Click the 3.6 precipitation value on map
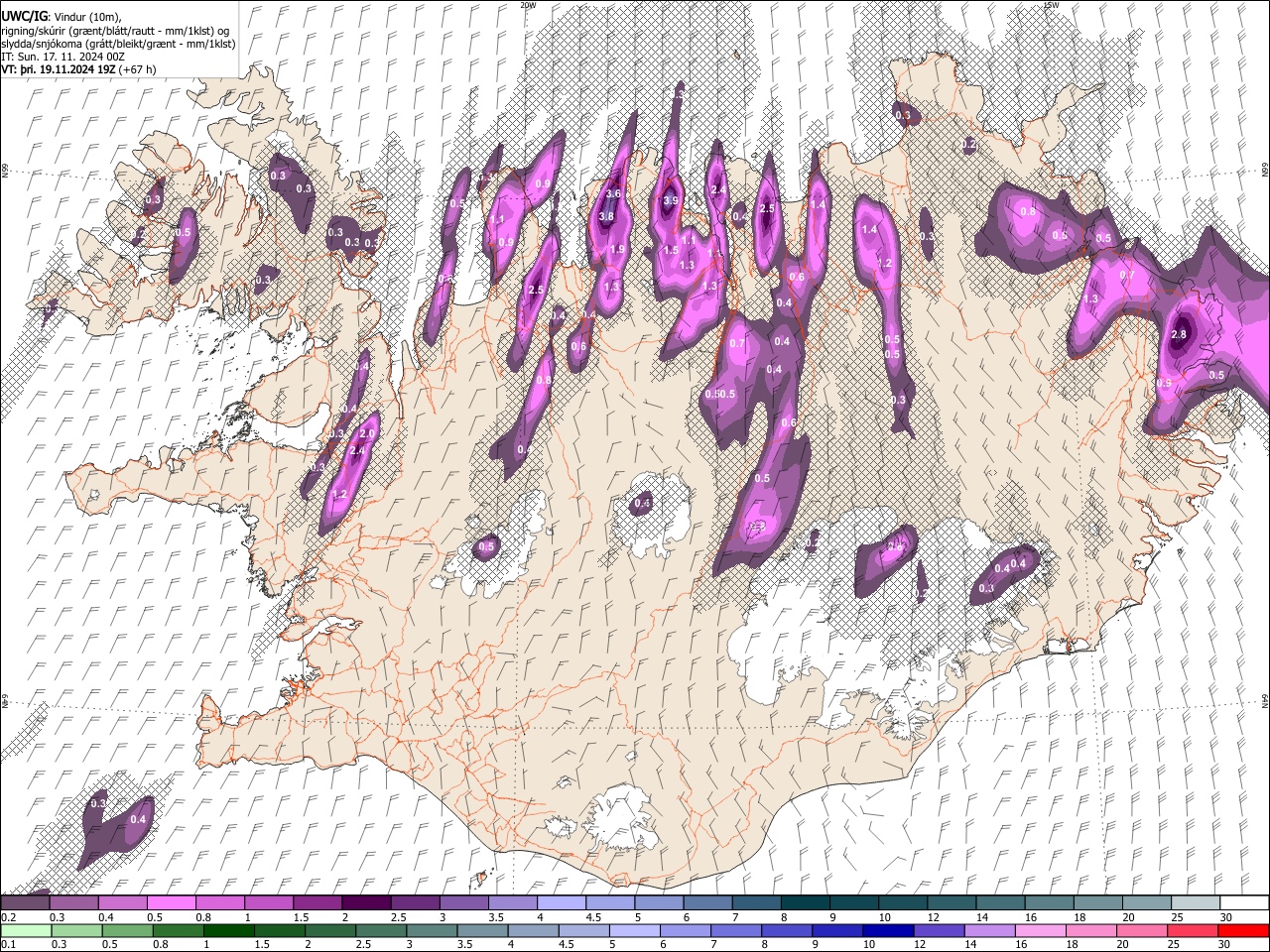The width and height of the screenshot is (1270, 952). (x=613, y=193)
